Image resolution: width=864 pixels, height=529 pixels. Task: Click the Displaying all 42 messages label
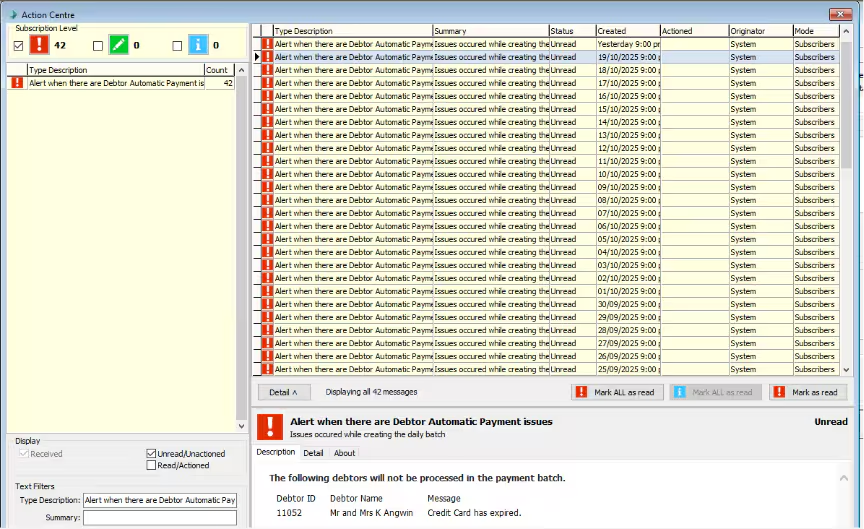click(x=371, y=392)
